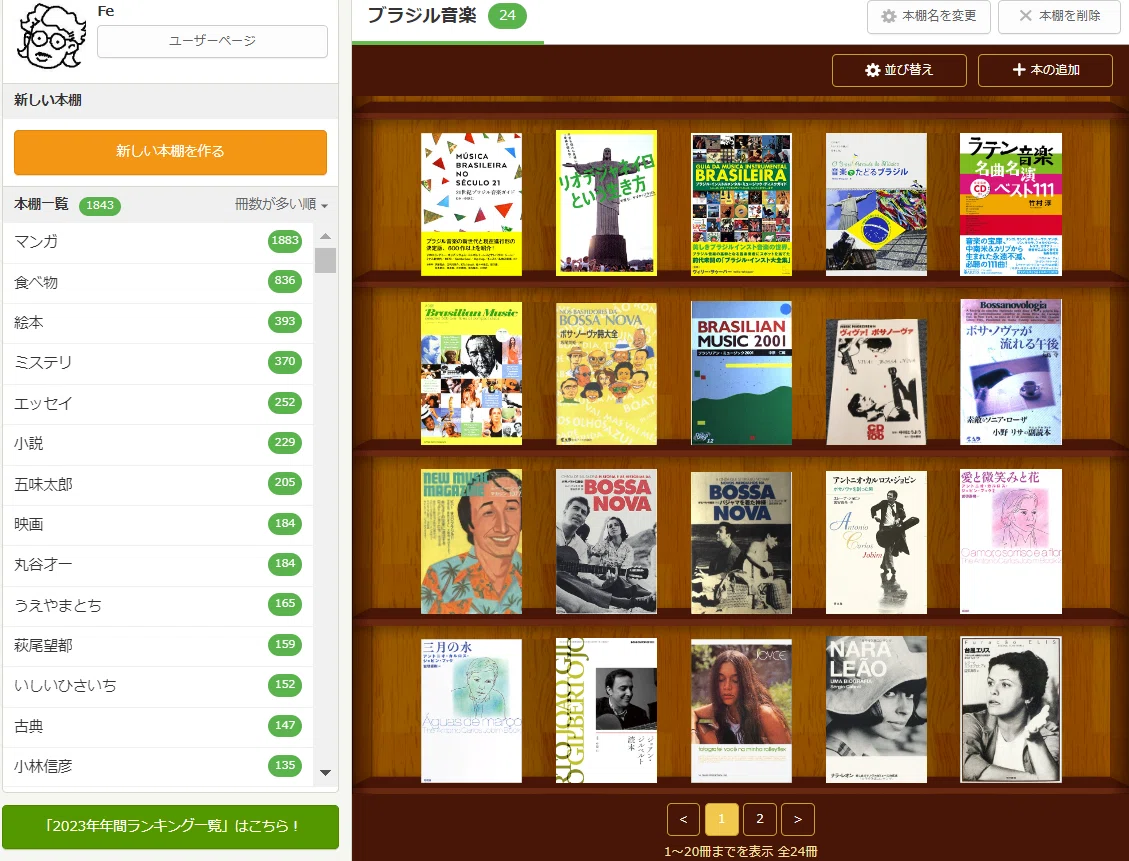The height and width of the screenshot is (861, 1129).
Task: Click the 本の追加 button
Action: (1045, 70)
